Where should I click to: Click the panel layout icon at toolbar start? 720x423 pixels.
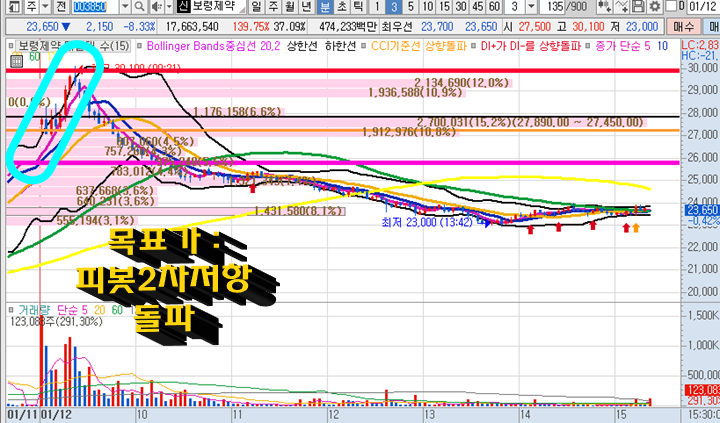point(15,6)
